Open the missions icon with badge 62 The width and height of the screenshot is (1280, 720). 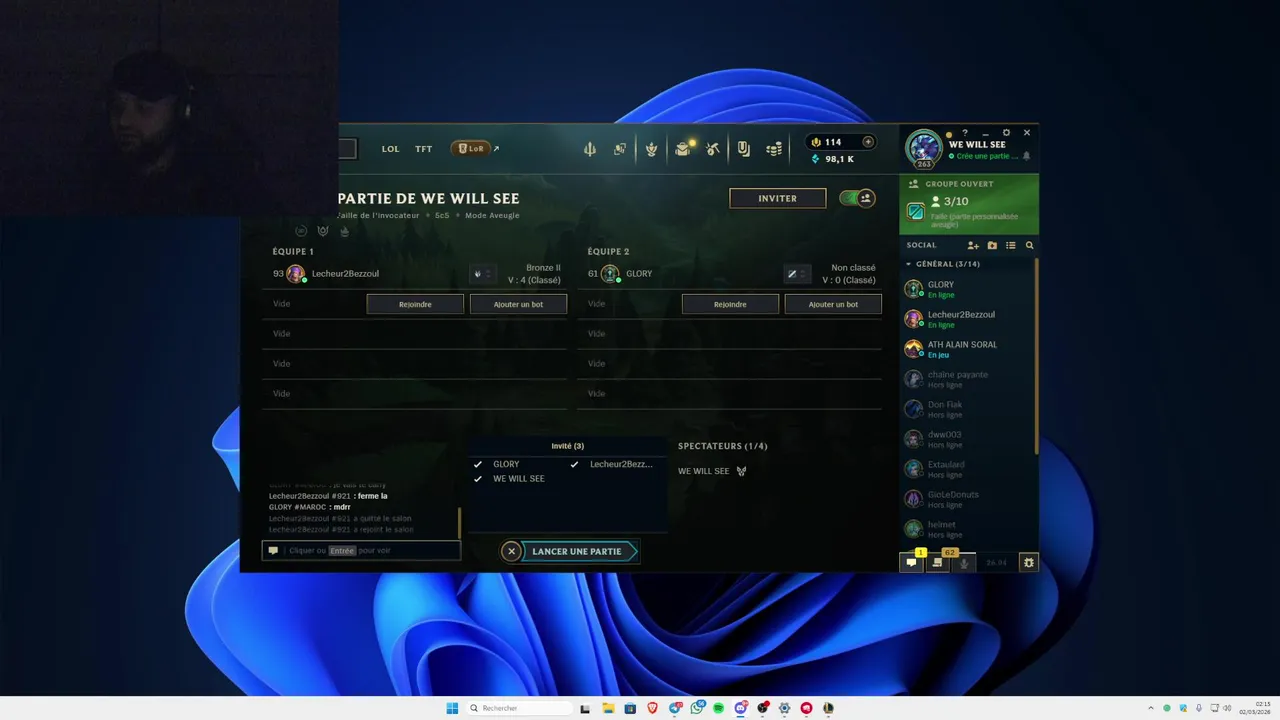(938, 563)
